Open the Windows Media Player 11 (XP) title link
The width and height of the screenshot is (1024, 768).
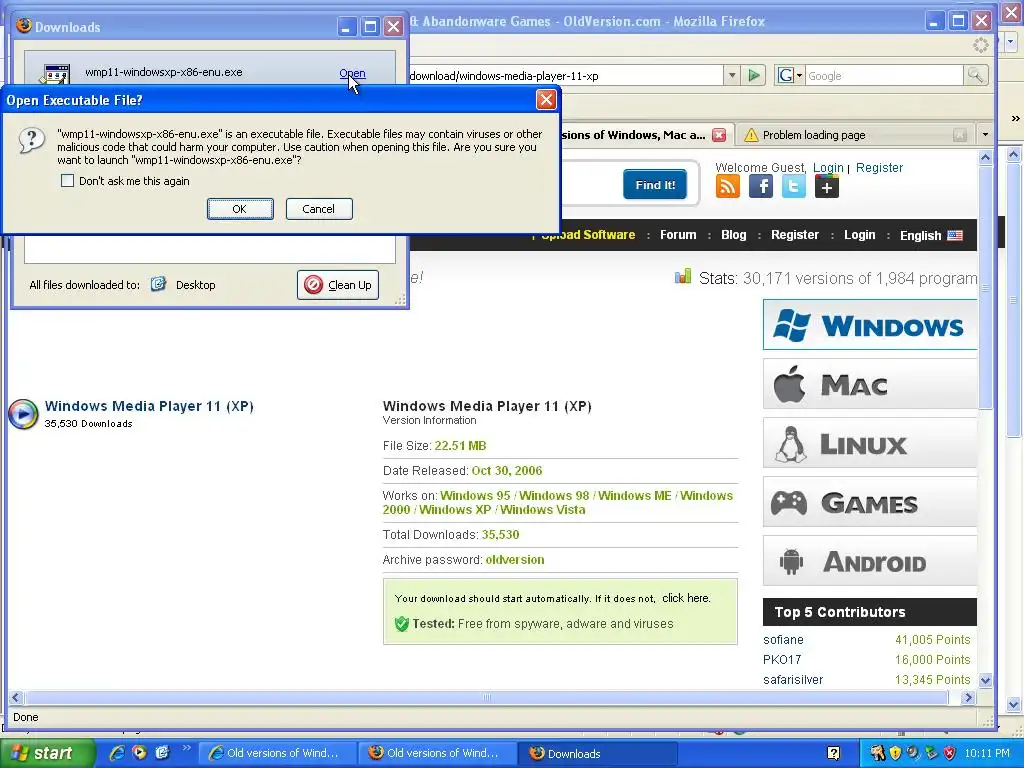pos(149,406)
